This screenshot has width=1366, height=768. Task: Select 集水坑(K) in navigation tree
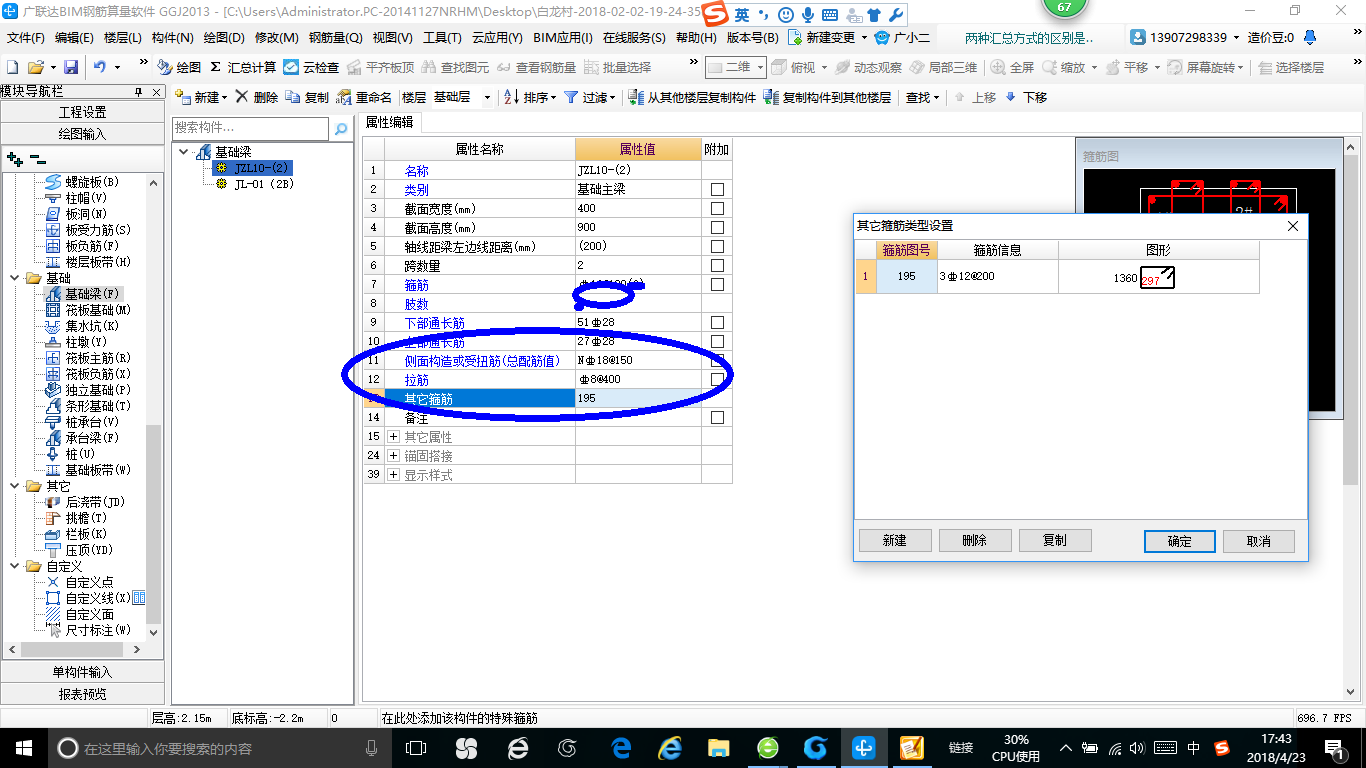[x=83, y=326]
